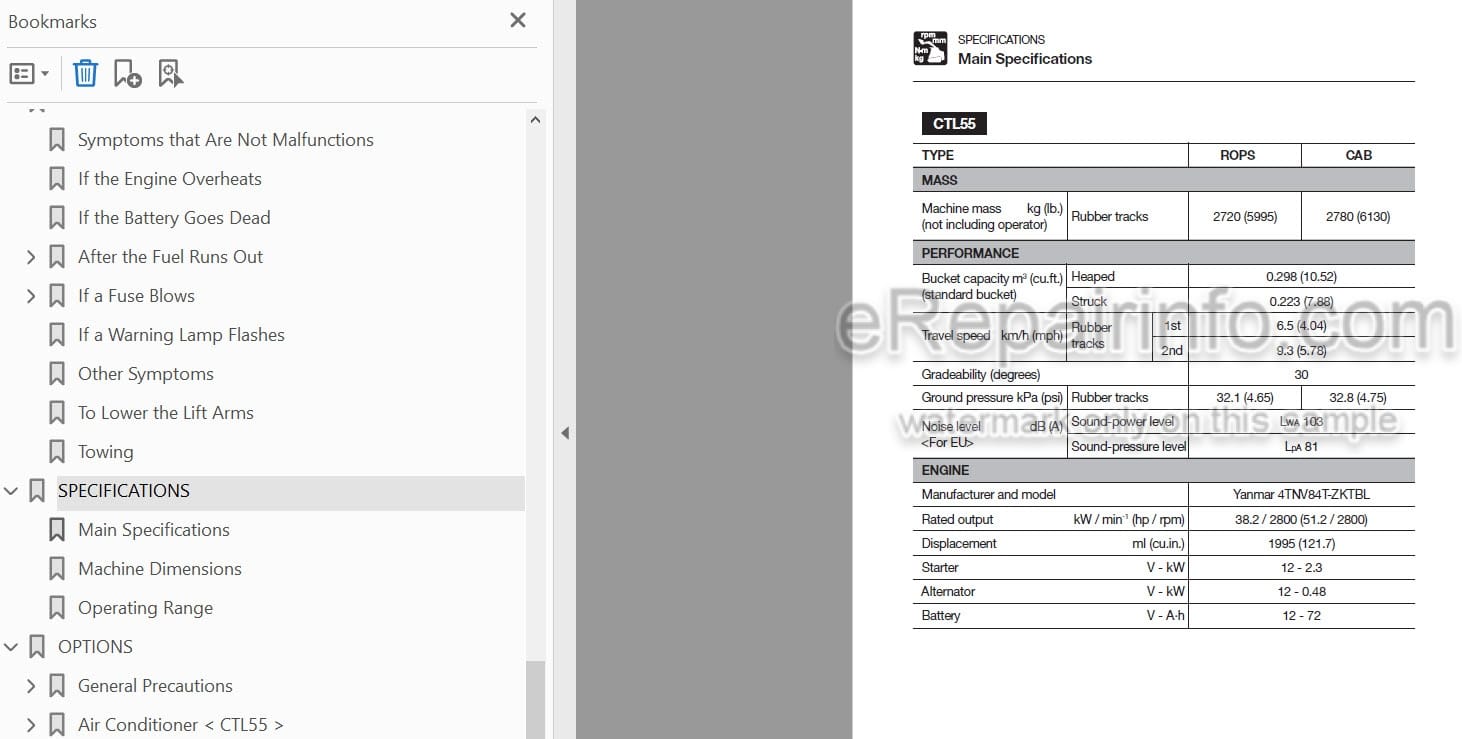Expand the Air Conditioner < CTL55 > bookmark
This screenshot has height=739, width=1462.
point(31,725)
